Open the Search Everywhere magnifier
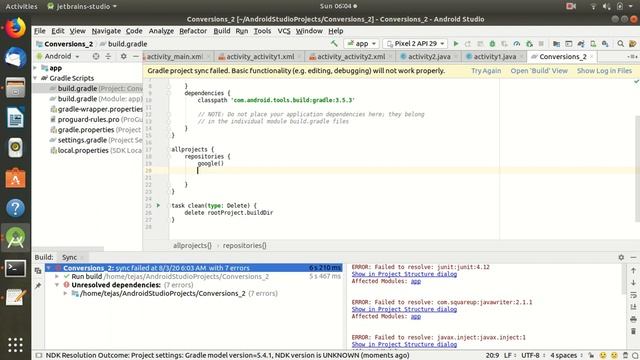 [620, 44]
